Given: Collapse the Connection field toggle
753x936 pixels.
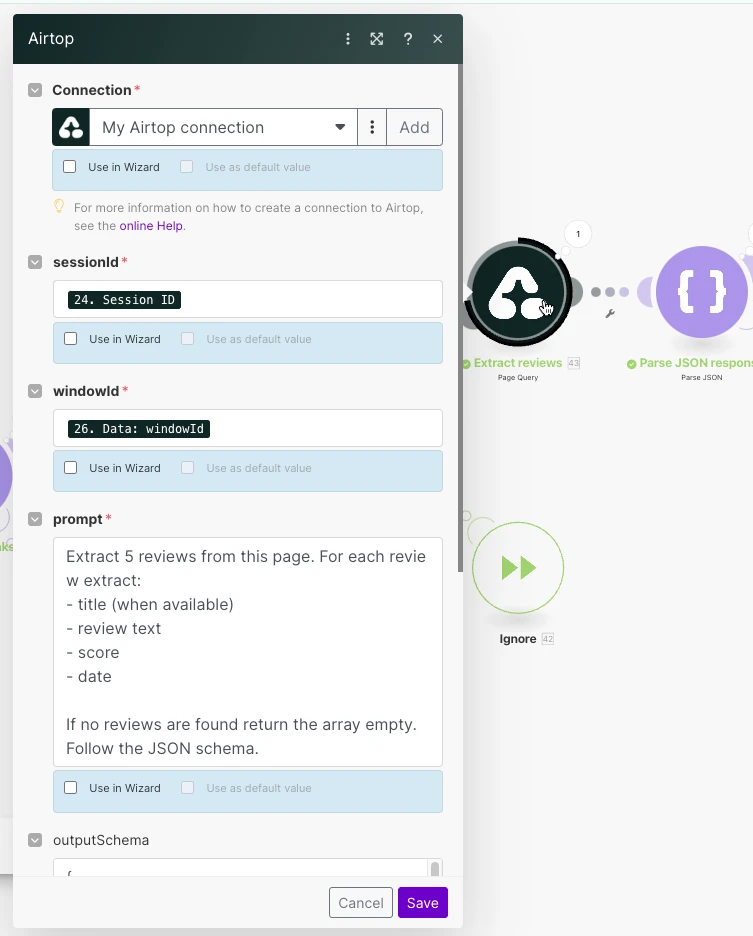Looking at the screenshot, I should (35, 90).
